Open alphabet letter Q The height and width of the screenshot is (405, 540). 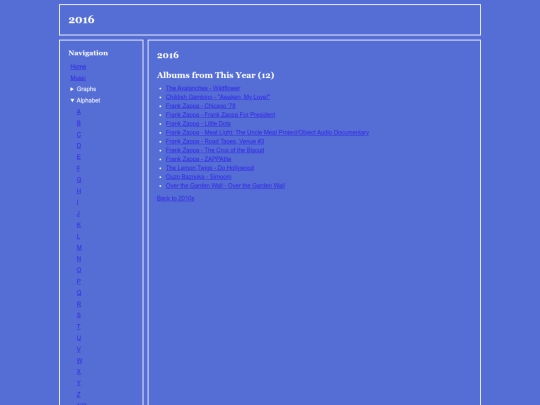[79, 293]
